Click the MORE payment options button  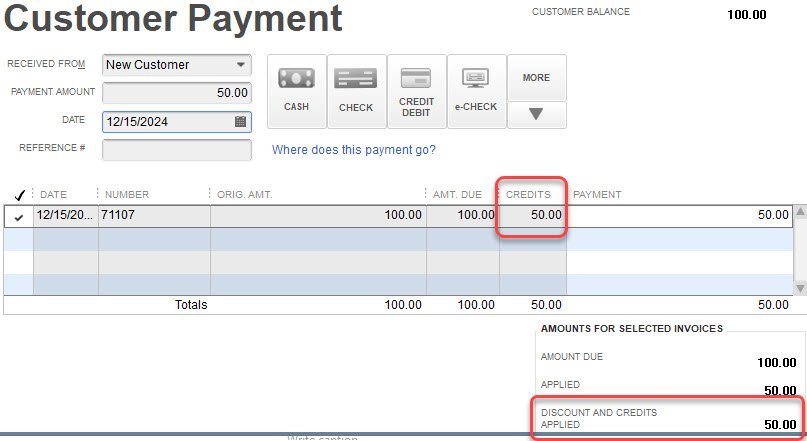536,78
